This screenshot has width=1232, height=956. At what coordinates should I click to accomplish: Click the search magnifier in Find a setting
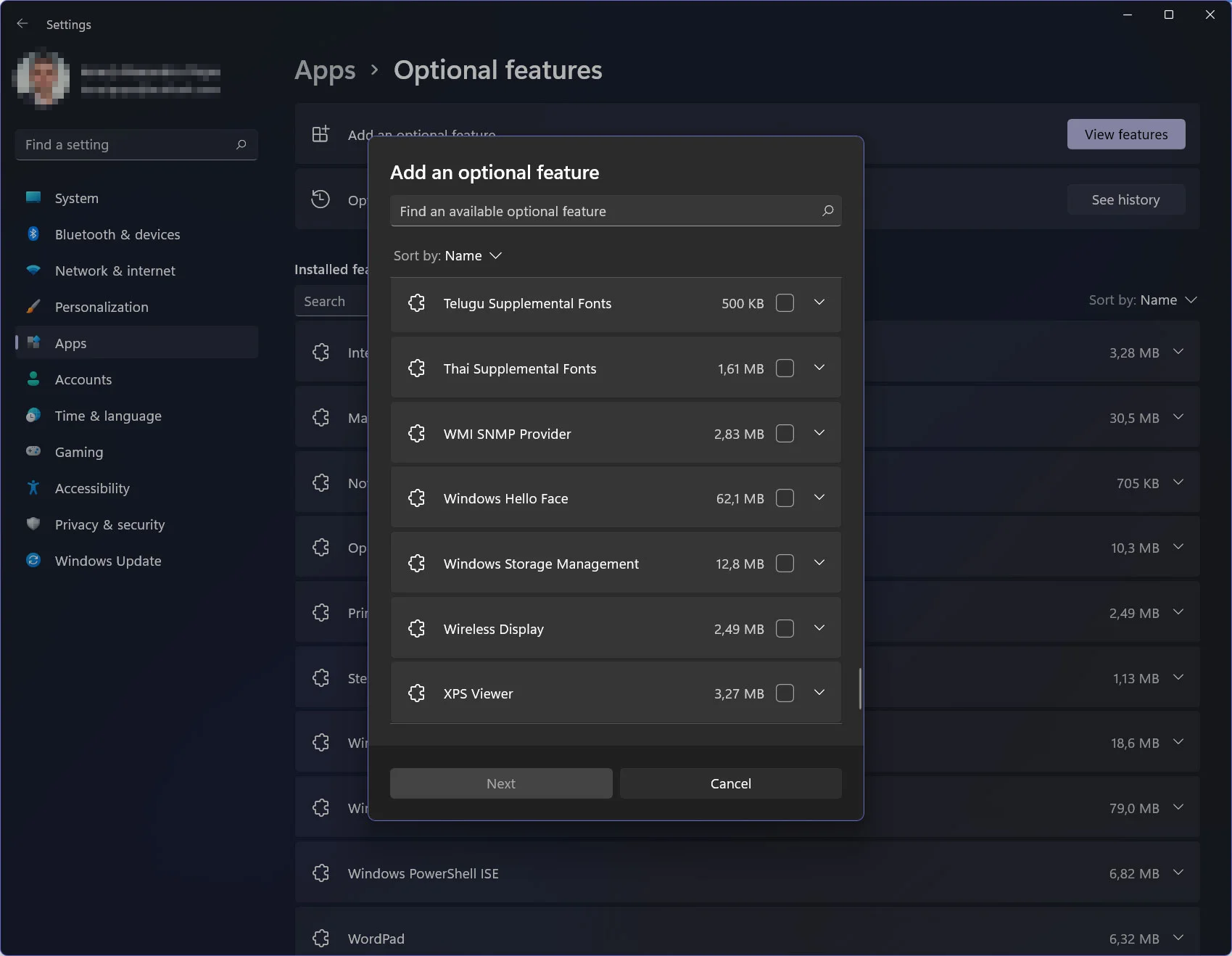coord(241,144)
